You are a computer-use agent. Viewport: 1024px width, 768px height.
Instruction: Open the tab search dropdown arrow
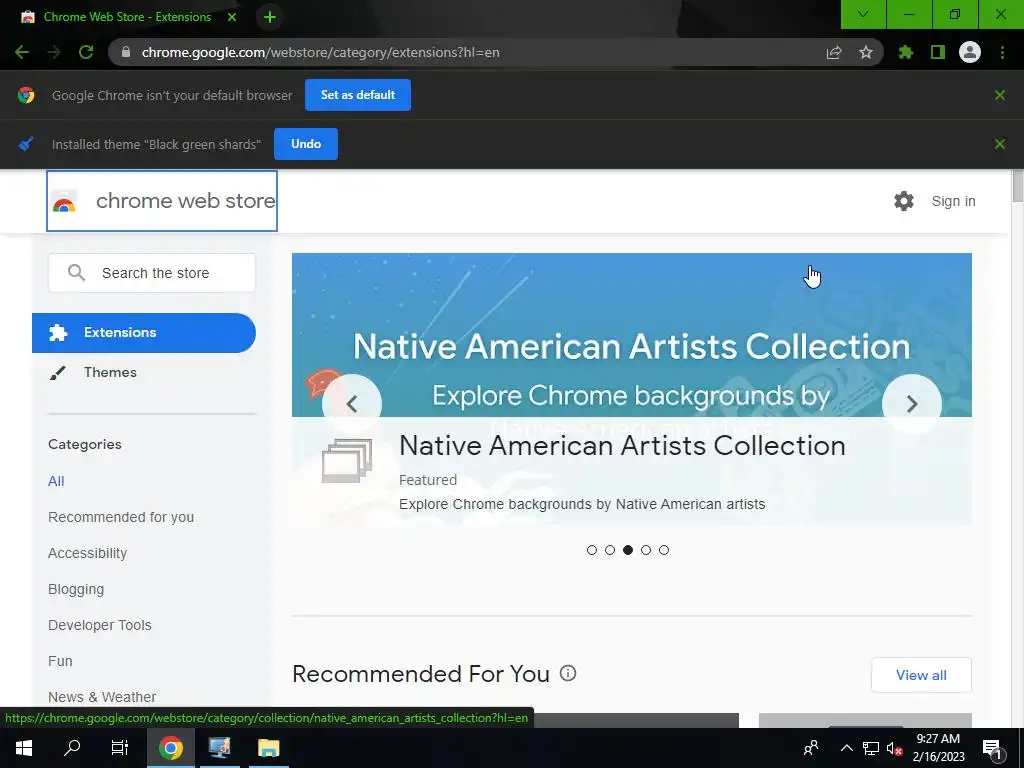click(863, 14)
